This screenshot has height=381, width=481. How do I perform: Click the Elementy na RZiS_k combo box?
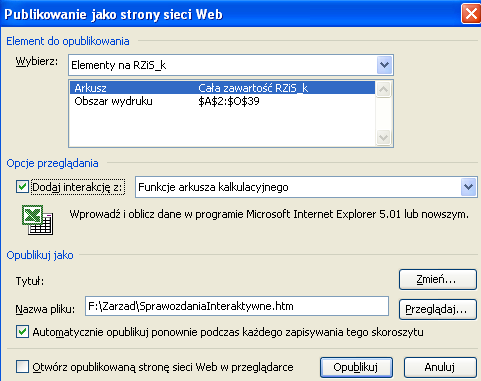[x=231, y=65]
